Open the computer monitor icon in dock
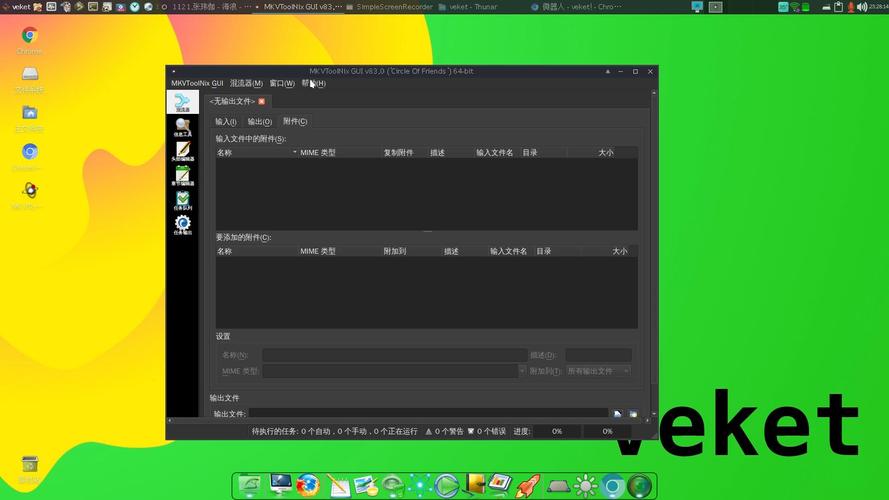Image resolution: width=889 pixels, height=500 pixels. tap(280, 485)
